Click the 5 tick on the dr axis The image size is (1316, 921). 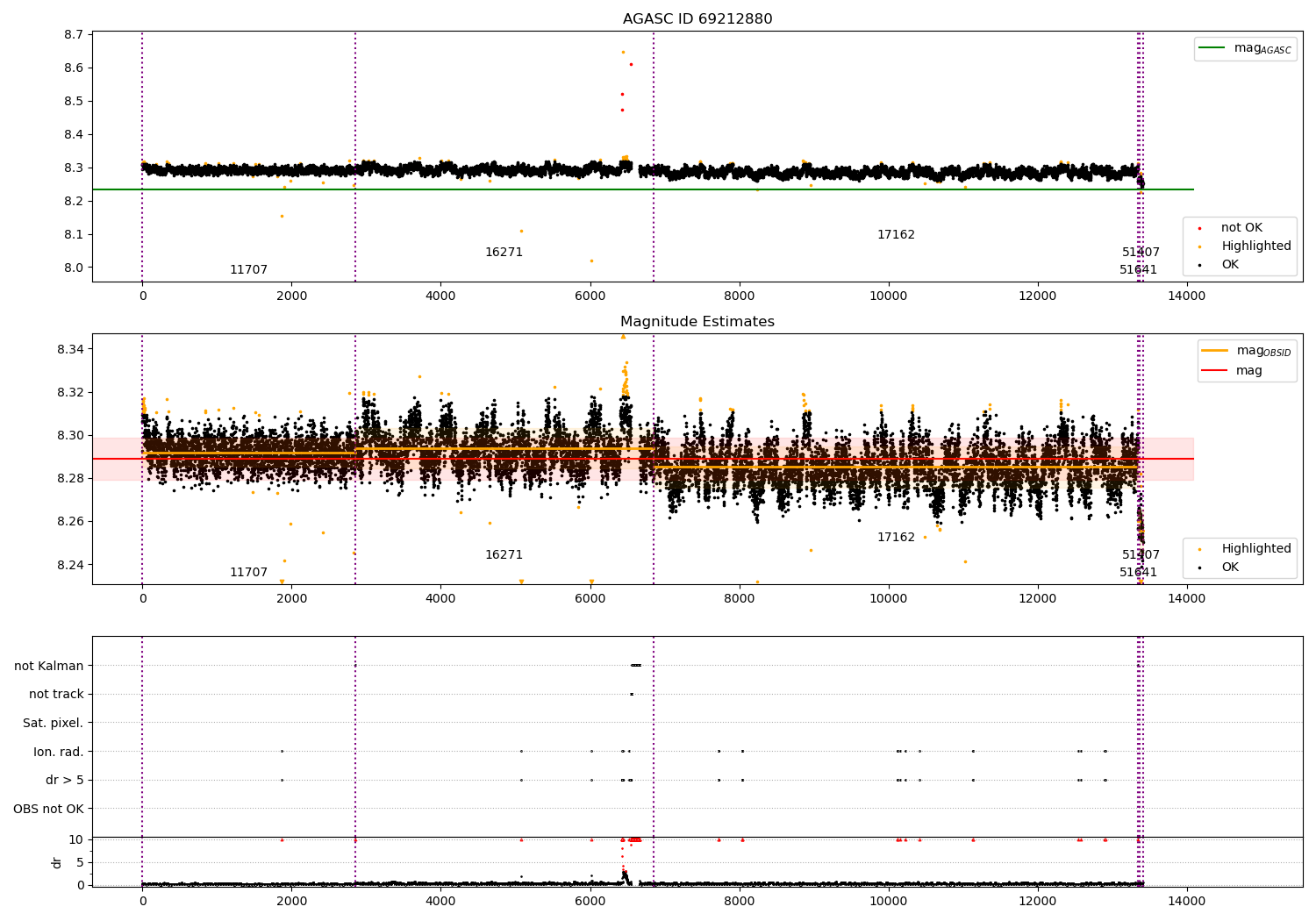click(x=80, y=862)
